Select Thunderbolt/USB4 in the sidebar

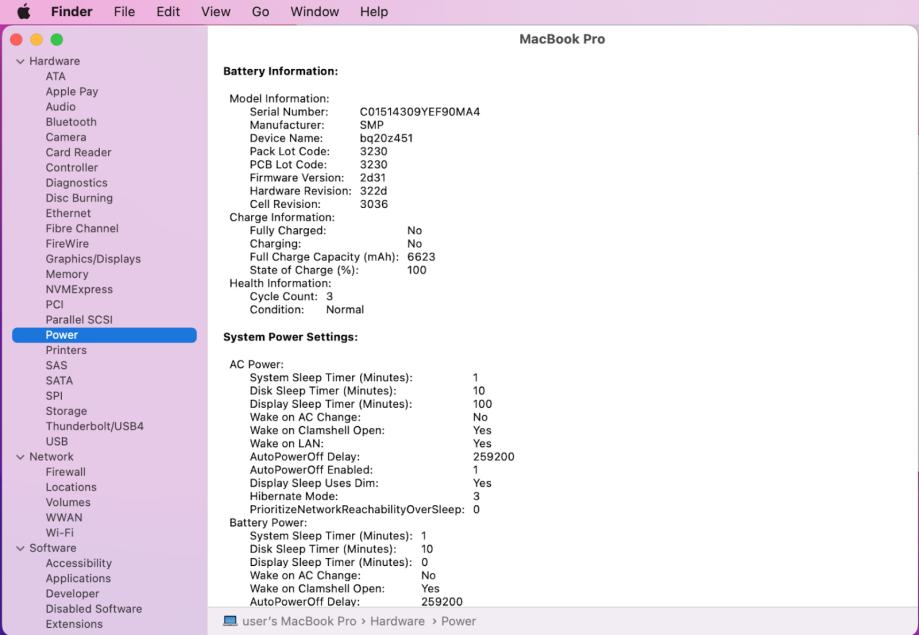[x=94, y=426]
